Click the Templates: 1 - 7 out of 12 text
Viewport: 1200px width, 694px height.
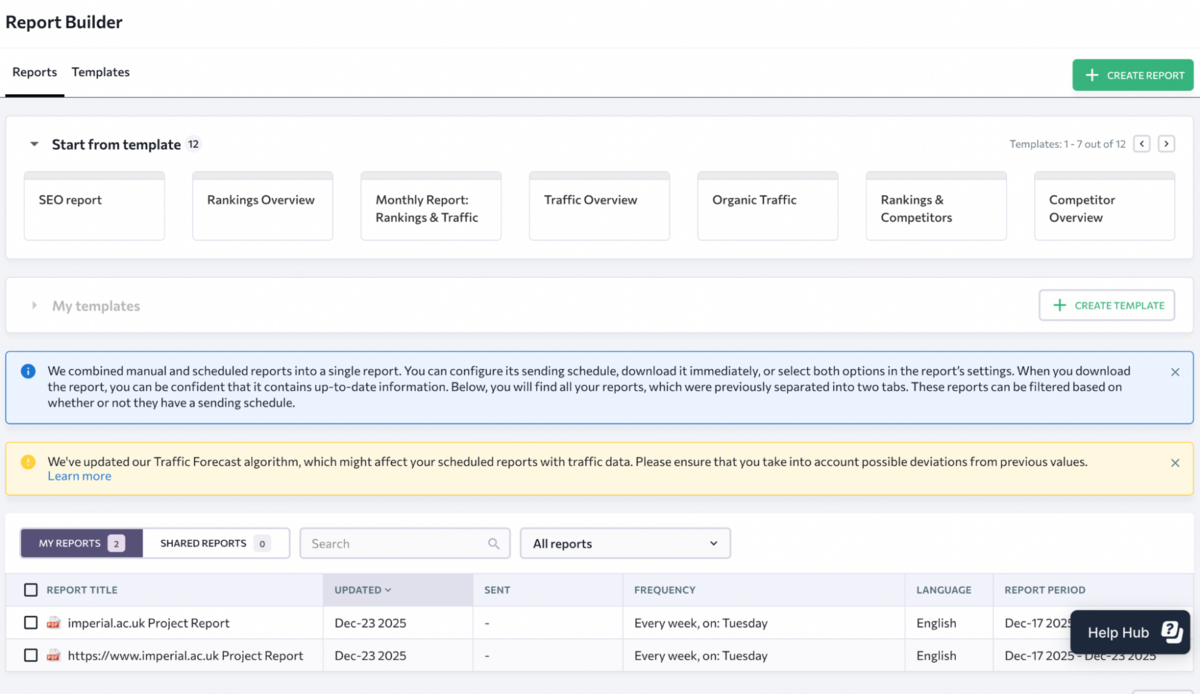pos(1068,144)
